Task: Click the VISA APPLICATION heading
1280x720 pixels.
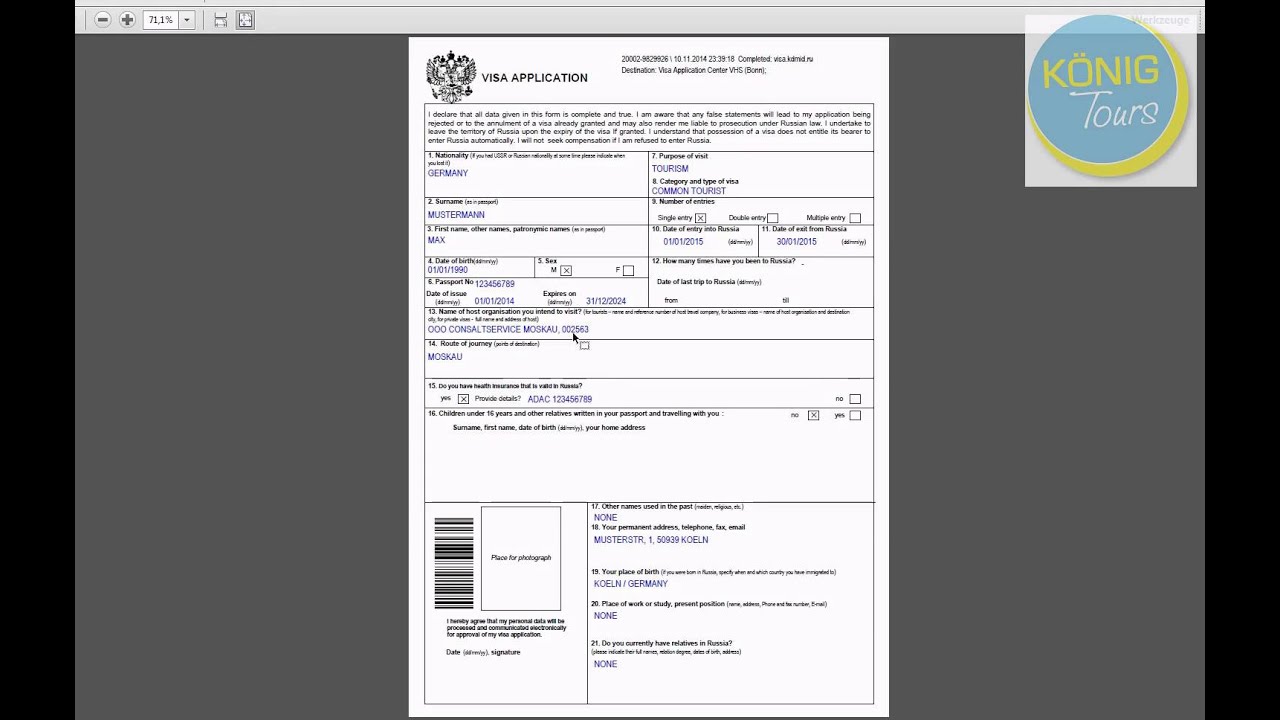Action: click(535, 78)
